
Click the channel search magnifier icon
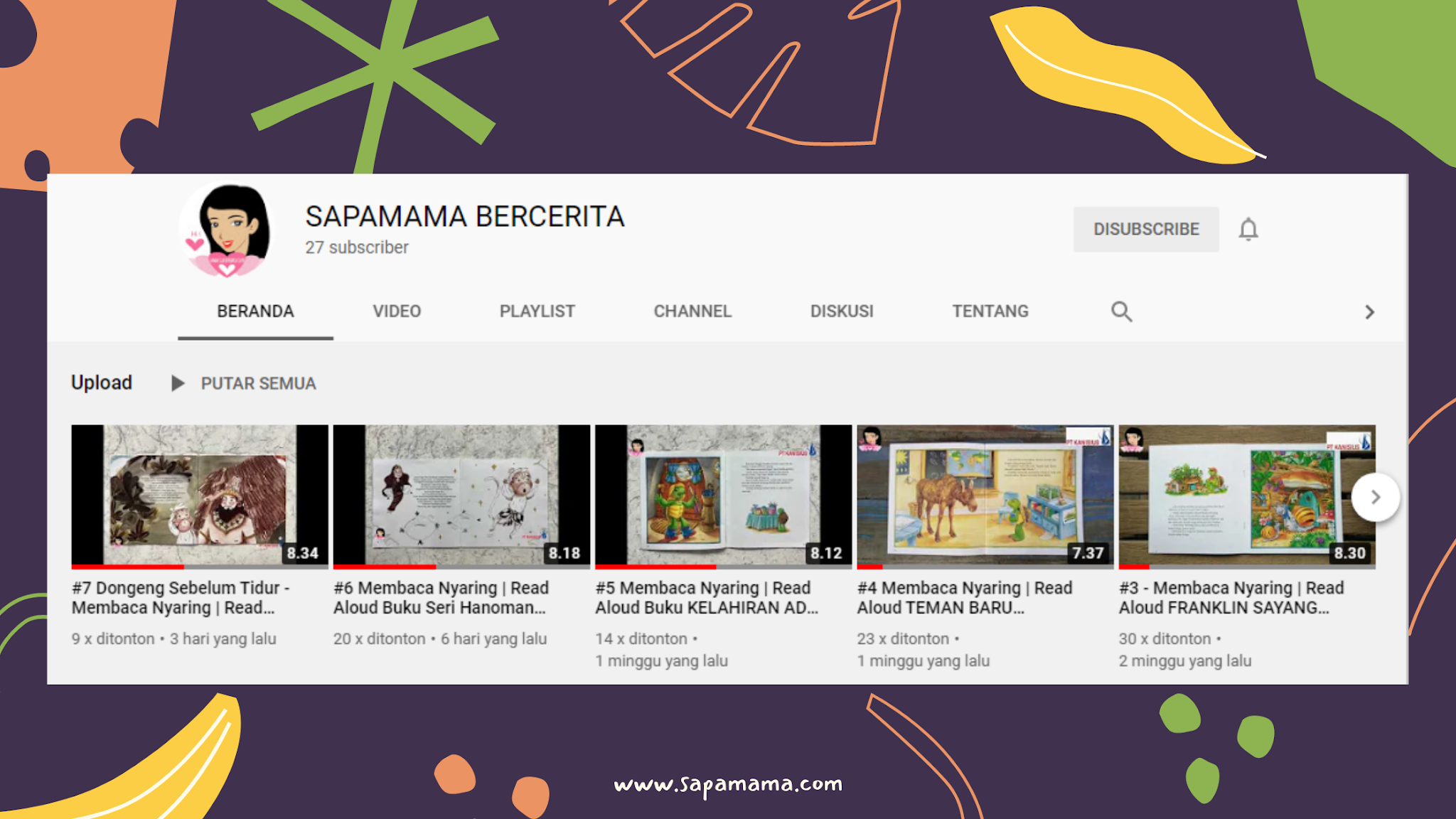(x=1121, y=311)
